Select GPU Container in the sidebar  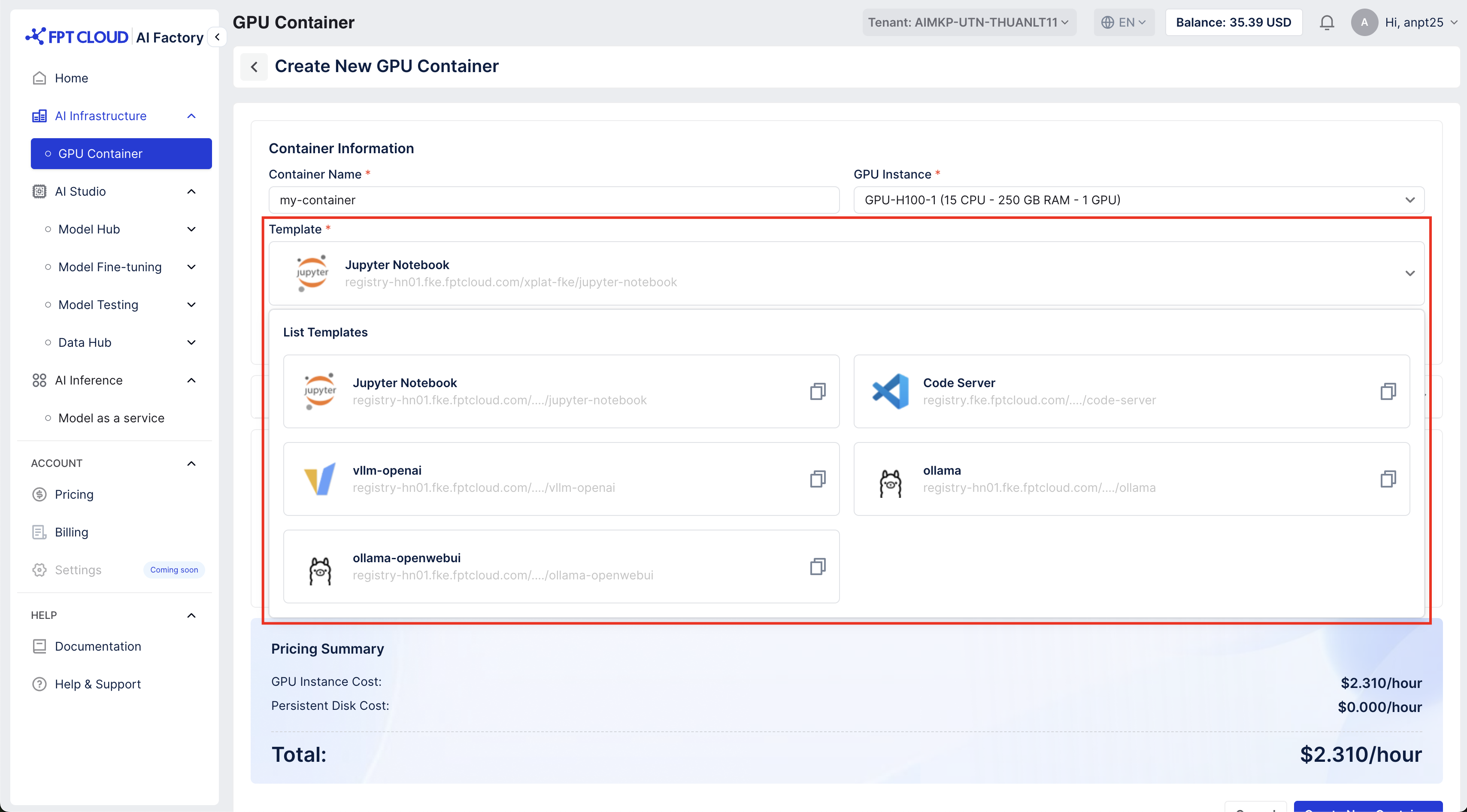tap(121, 154)
